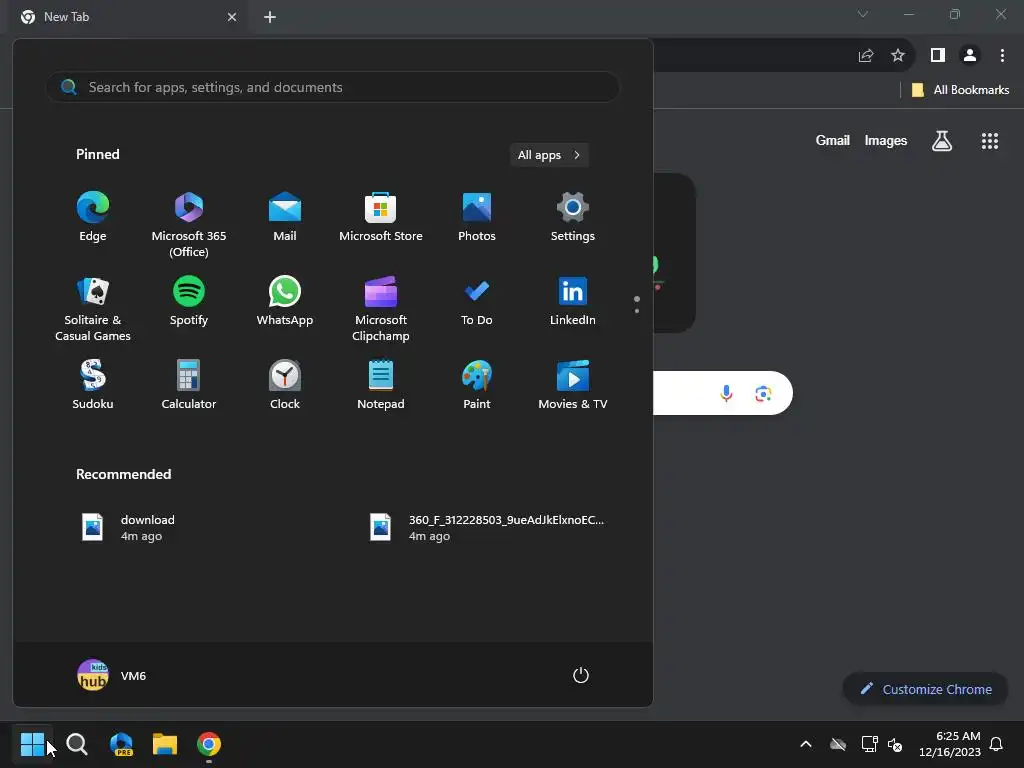This screenshot has width=1024, height=768.
Task: Open Chrome profile menu
Action: (970, 56)
